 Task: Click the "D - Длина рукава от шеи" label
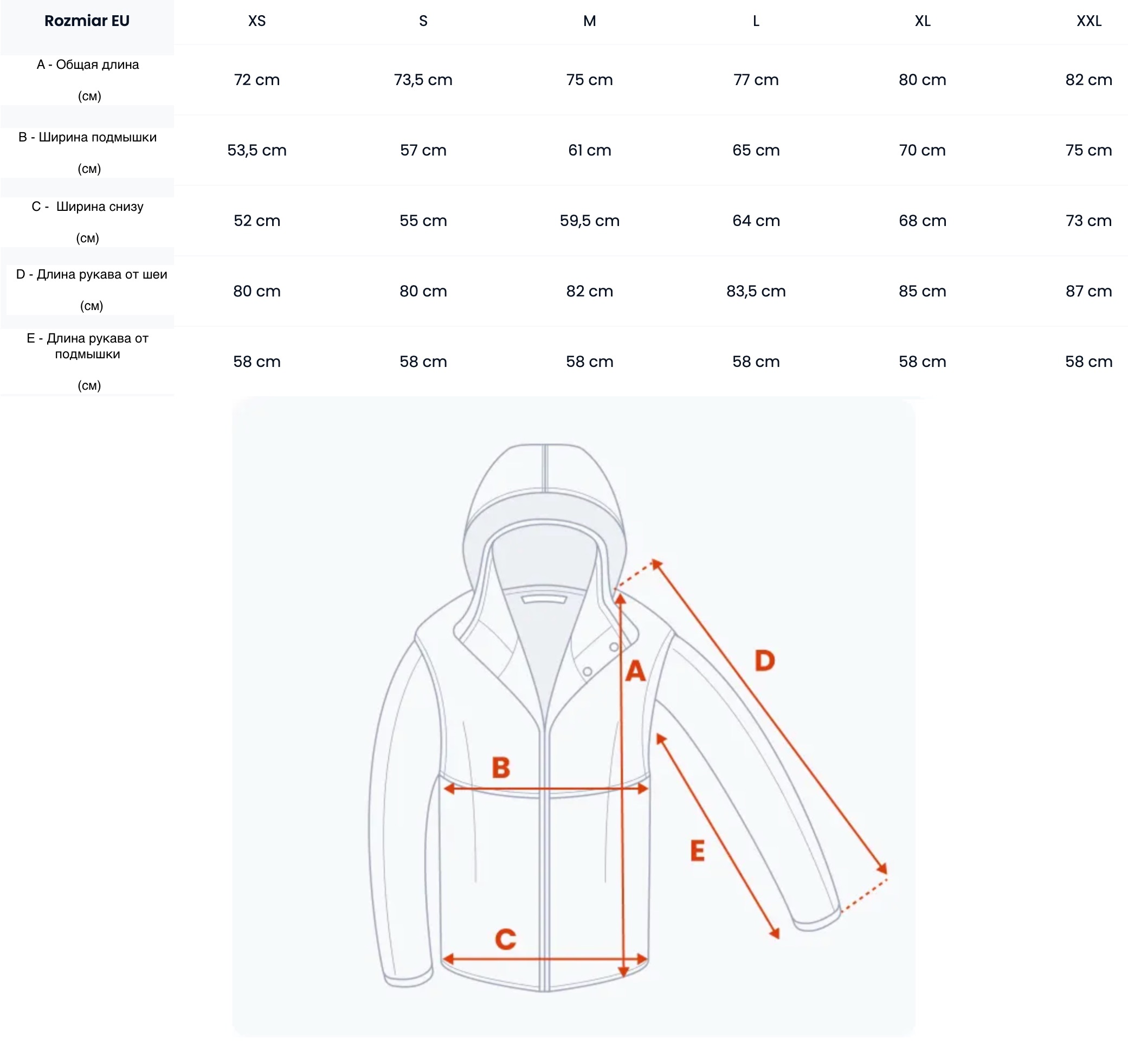coord(92,275)
